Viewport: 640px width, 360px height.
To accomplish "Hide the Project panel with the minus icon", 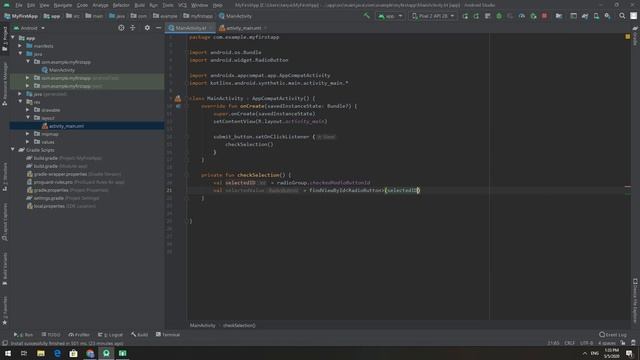I will (x=158, y=28).
